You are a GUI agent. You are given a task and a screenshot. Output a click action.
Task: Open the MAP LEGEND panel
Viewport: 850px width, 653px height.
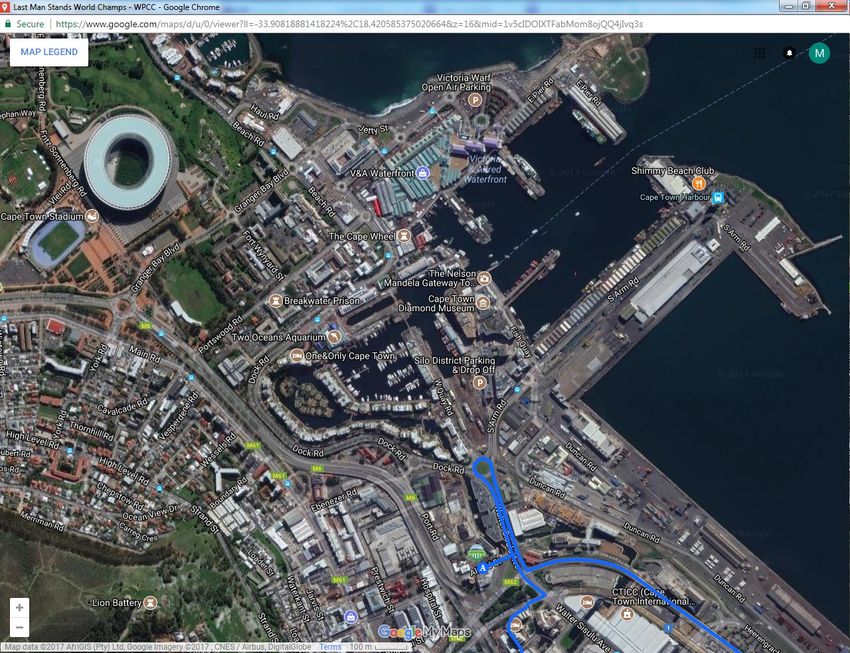click(x=49, y=52)
